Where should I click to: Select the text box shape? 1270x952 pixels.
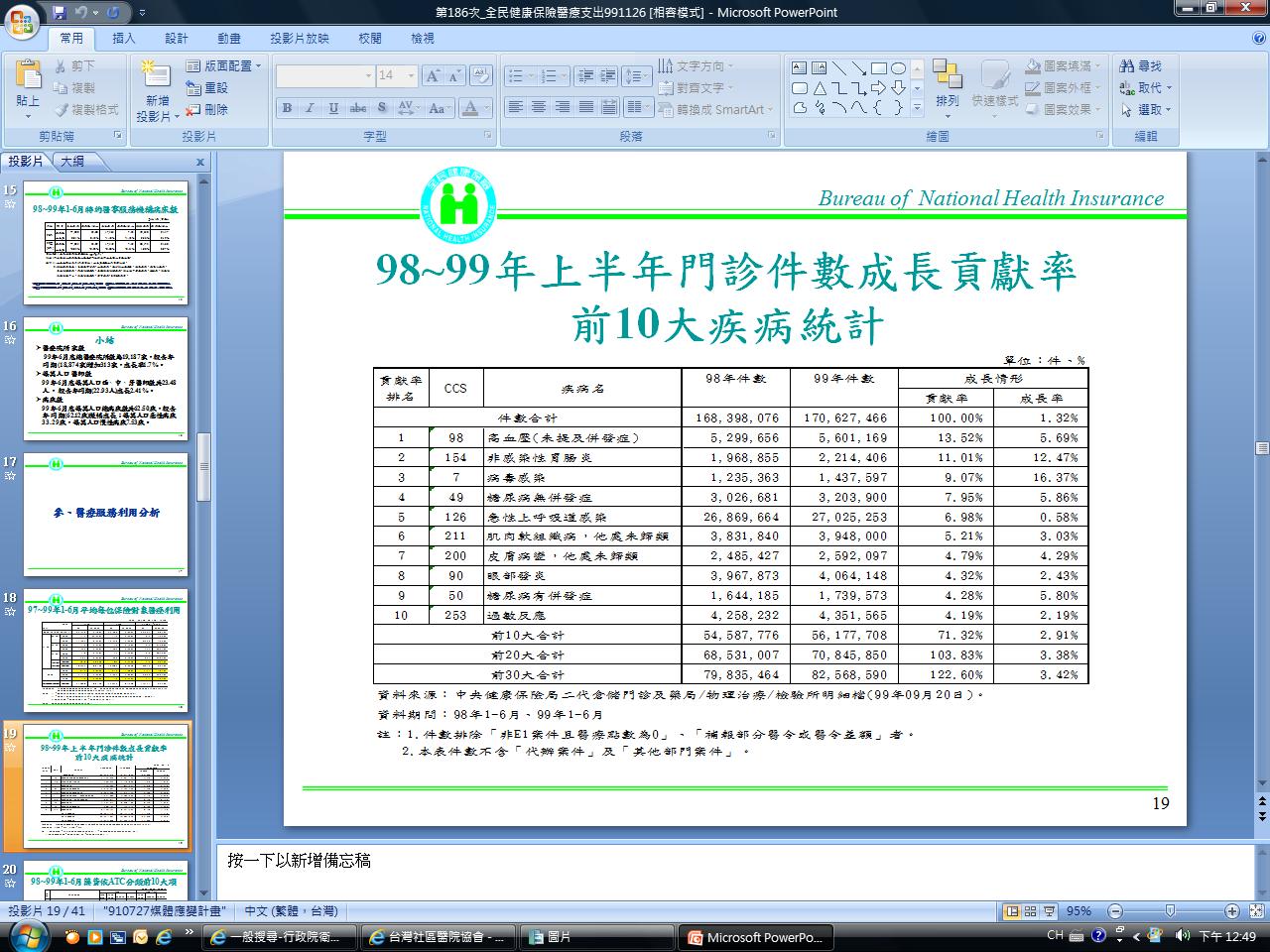coord(800,68)
